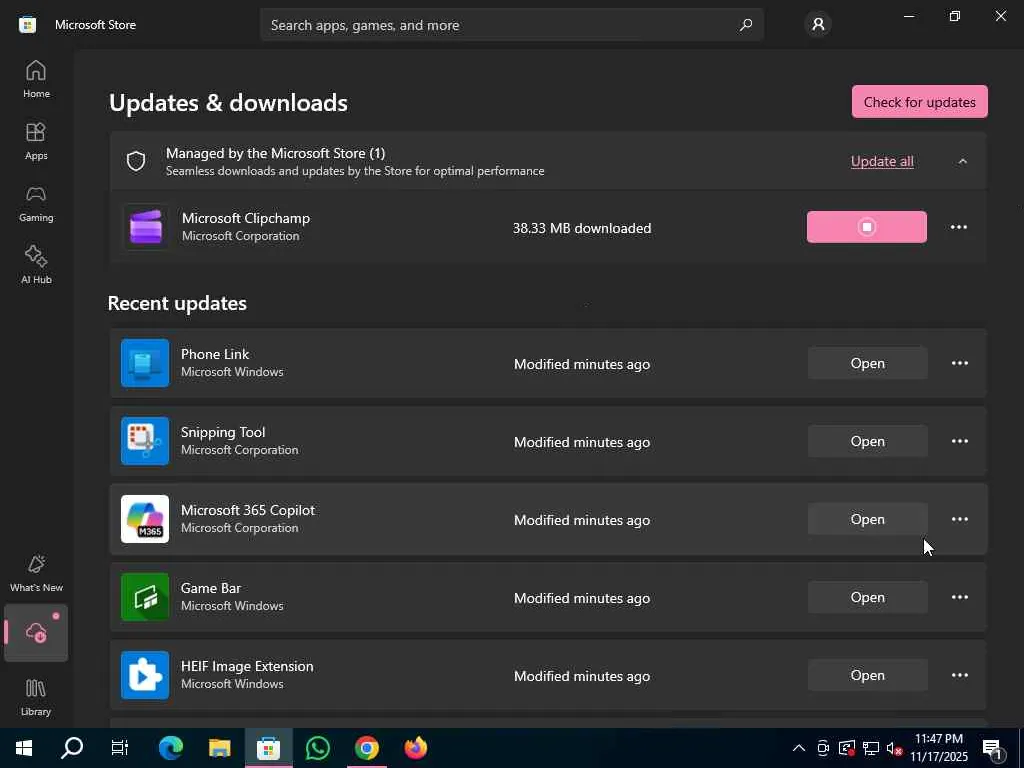The image size is (1024, 768).
Task: Open more options for Game Bar
Action: point(959,597)
